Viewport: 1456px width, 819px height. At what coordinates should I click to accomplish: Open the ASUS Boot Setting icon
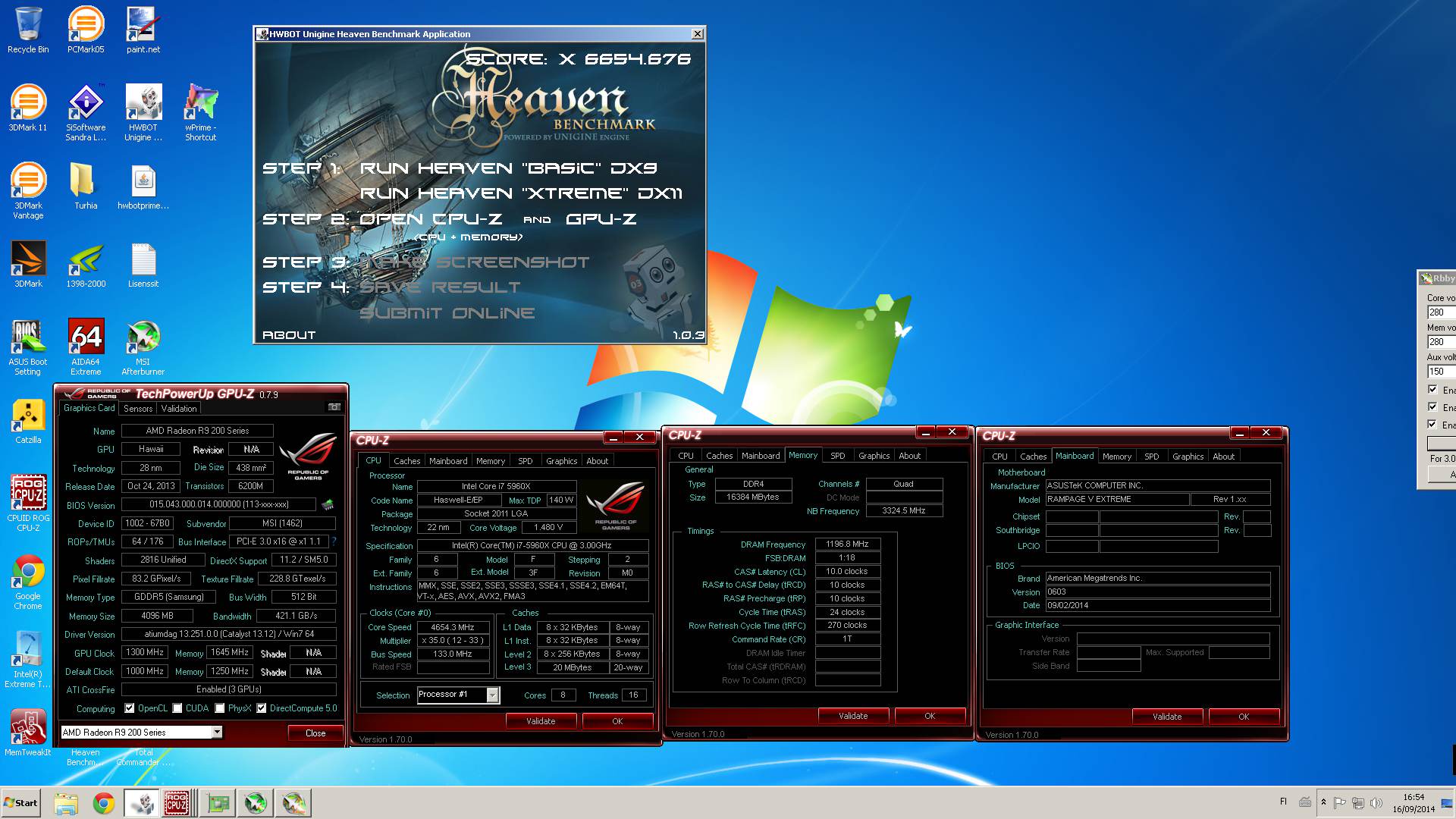coord(28,347)
